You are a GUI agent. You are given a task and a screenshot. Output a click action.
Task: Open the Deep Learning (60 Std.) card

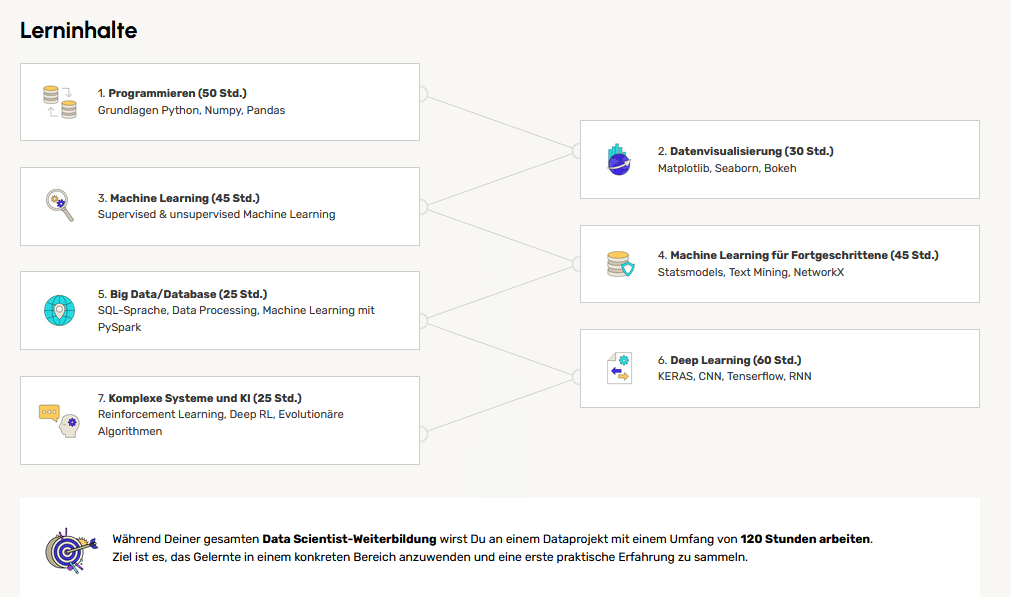(x=780, y=367)
